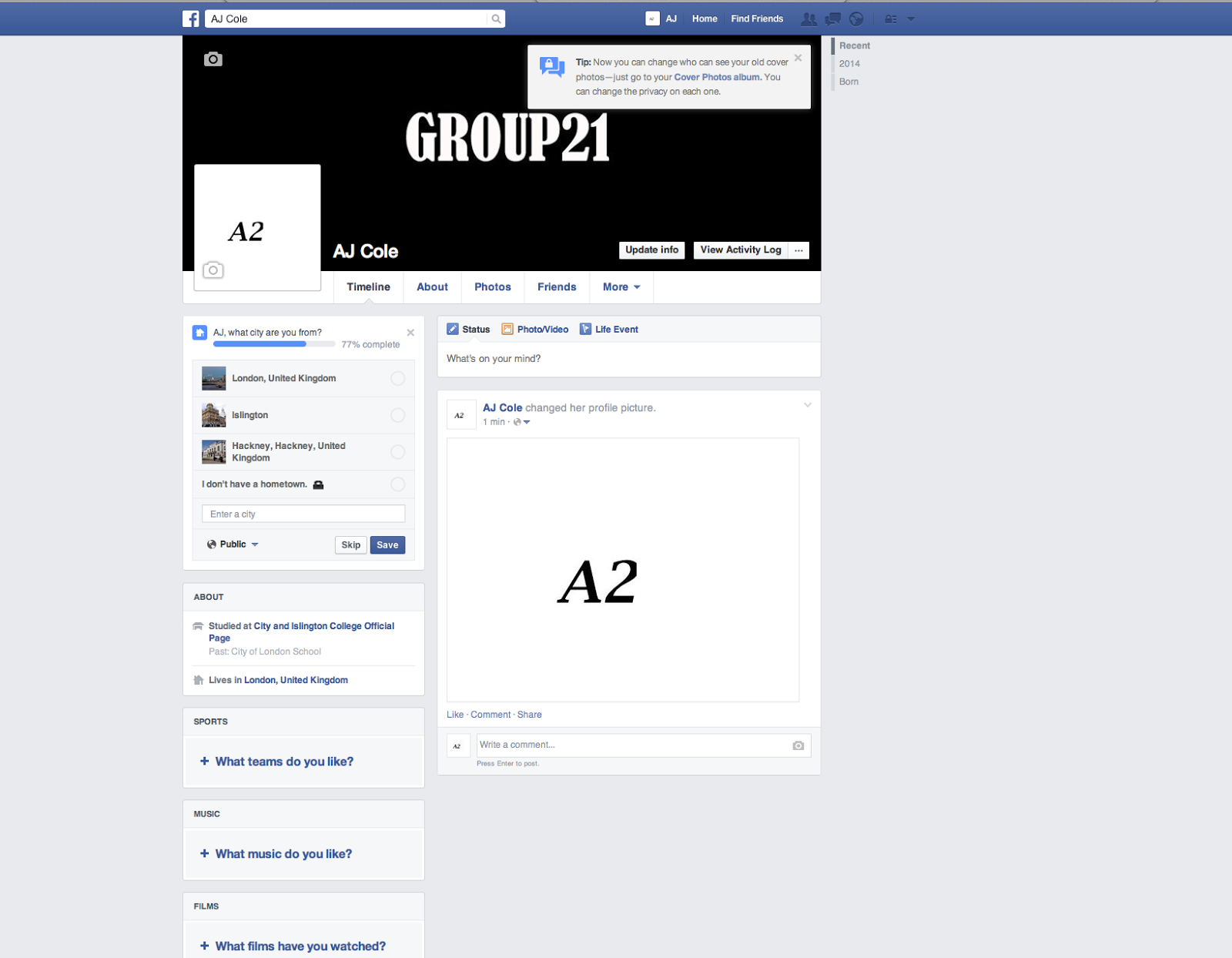Click Comment link under the post
Viewport: 1232px width, 958px height.
tap(490, 715)
